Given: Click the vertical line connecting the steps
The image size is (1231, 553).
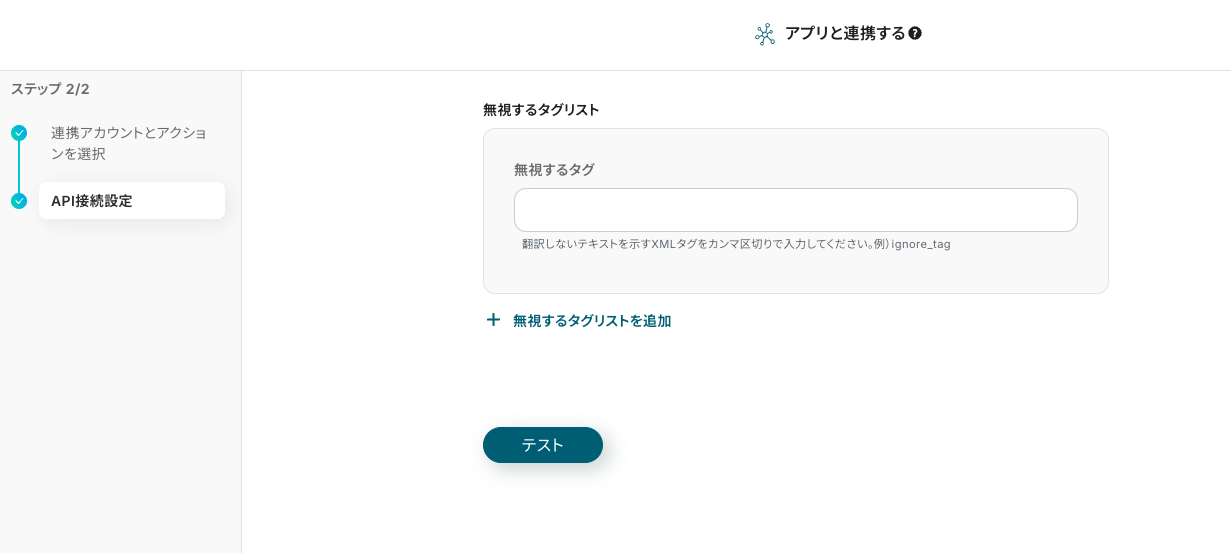Looking at the screenshot, I should tap(19, 167).
